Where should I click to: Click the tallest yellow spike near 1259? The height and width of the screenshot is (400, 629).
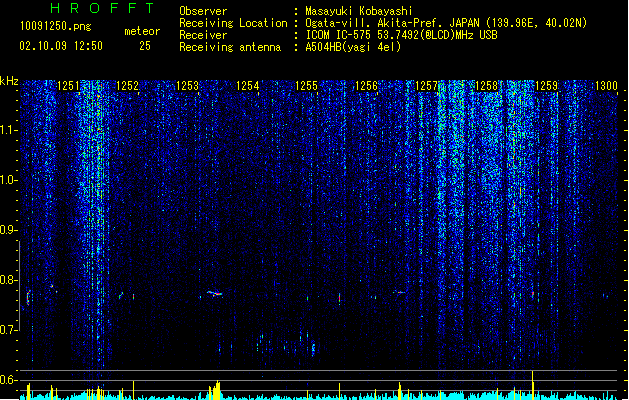[x=533, y=384]
